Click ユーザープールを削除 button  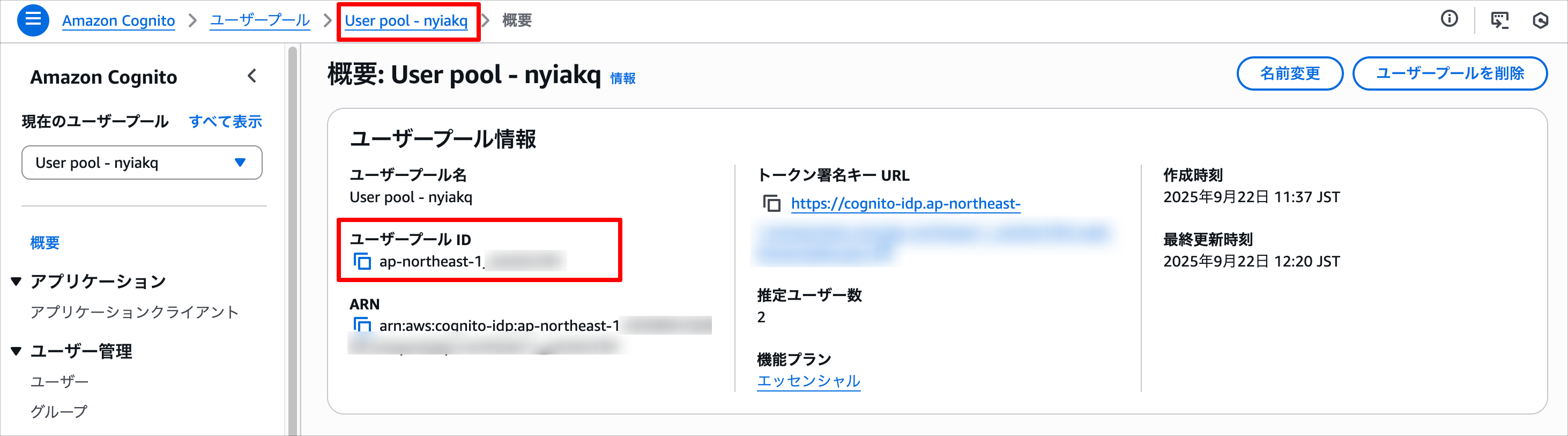1450,73
